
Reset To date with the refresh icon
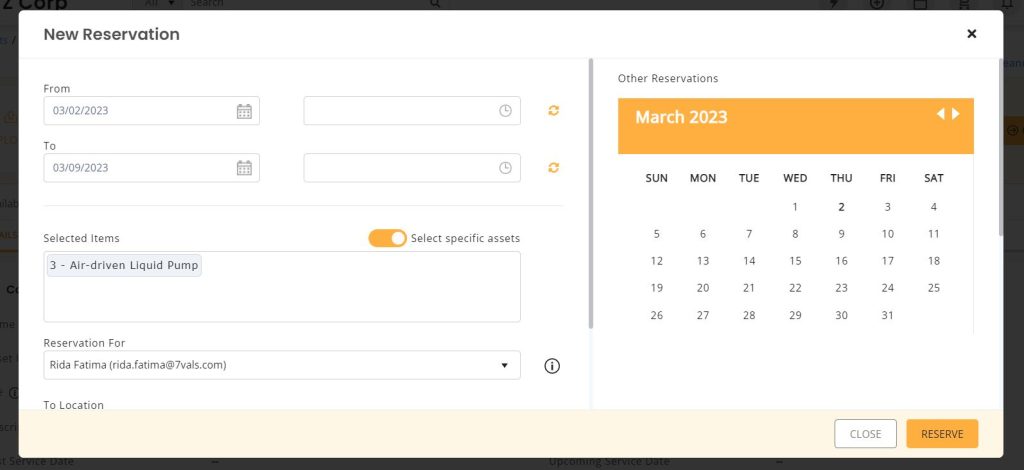tap(553, 168)
